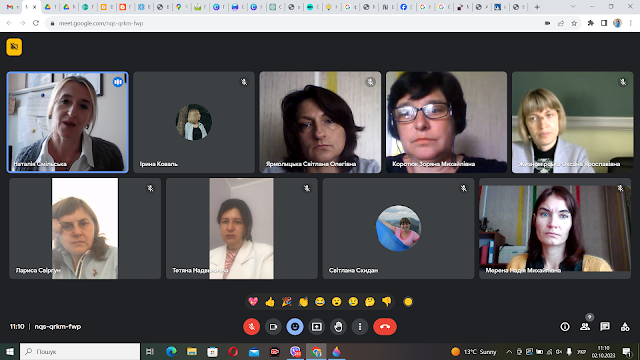Viewport: 640px width, 360px height.
Task: Send the sparkling heart reaction
Action: pyautogui.click(x=253, y=302)
